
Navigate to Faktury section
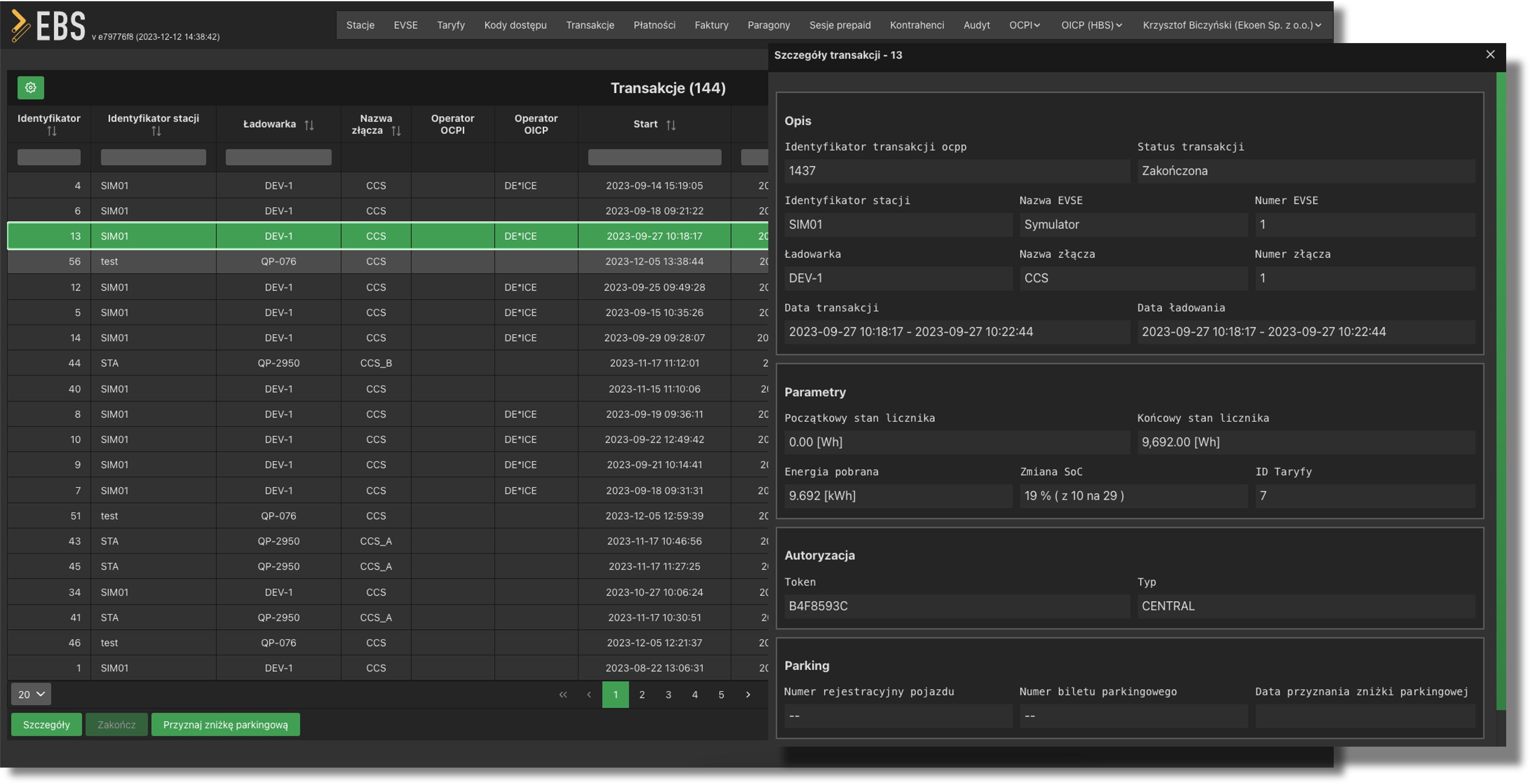[x=711, y=25]
